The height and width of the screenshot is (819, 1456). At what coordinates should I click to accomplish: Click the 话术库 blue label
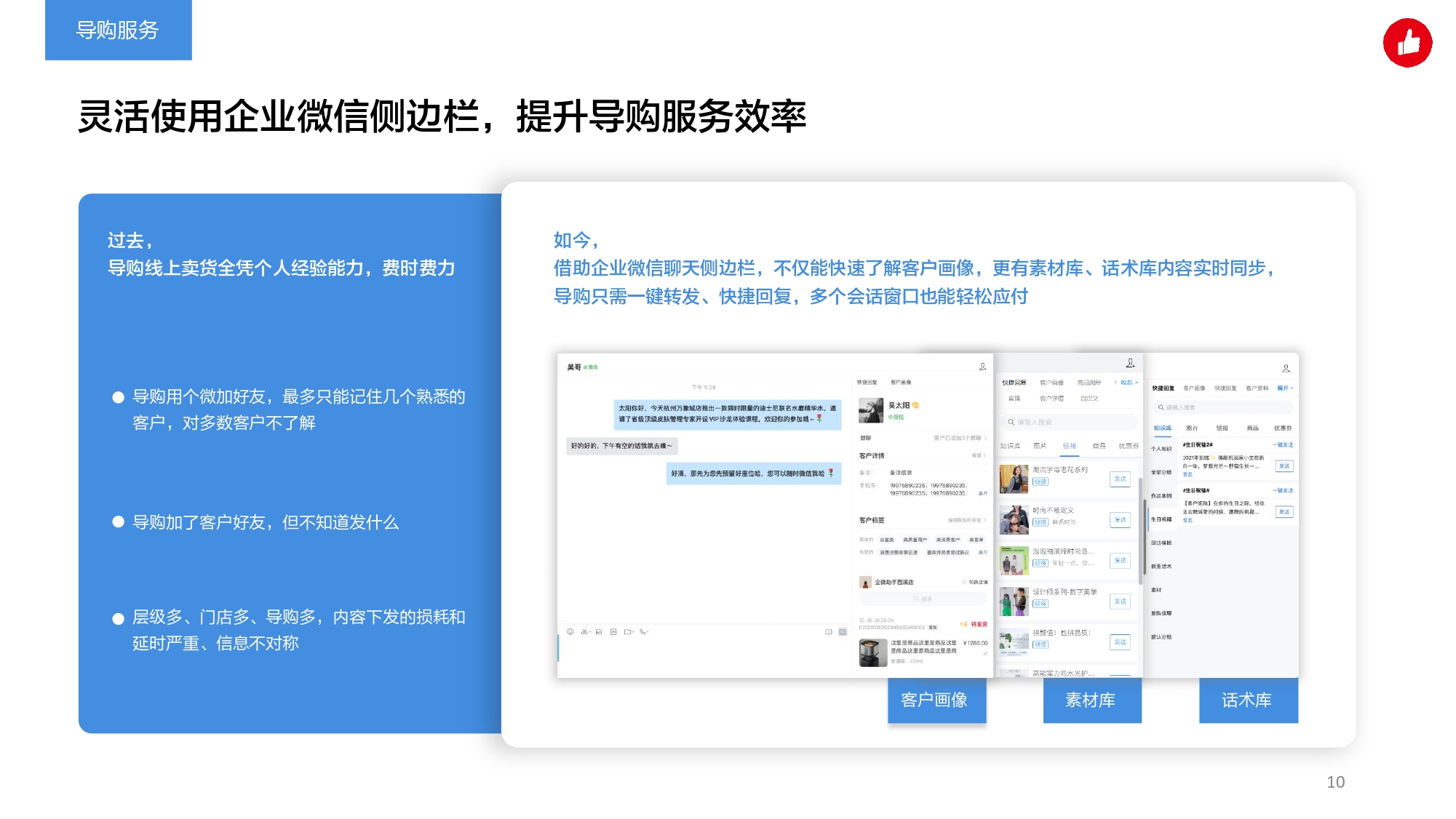coord(1248,700)
